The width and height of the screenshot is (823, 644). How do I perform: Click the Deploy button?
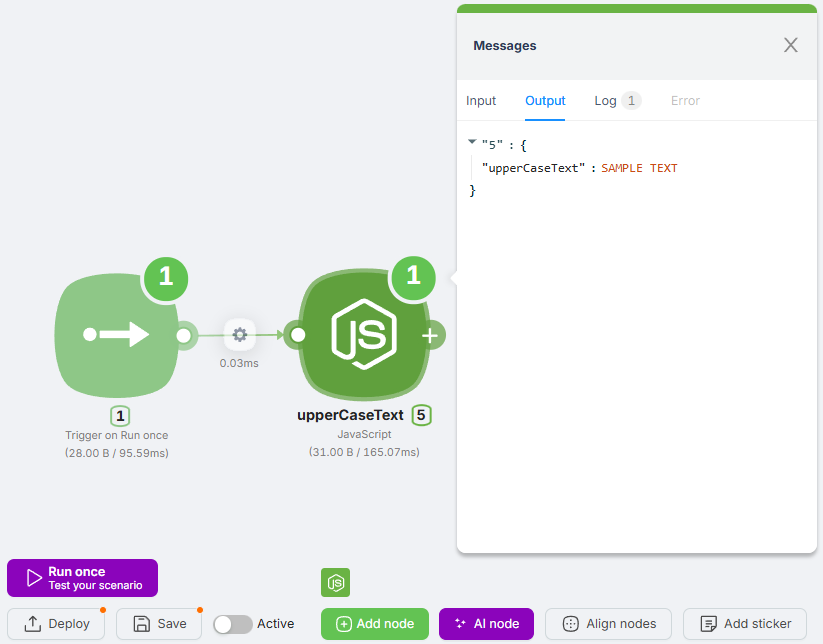click(x=57, y=624)
